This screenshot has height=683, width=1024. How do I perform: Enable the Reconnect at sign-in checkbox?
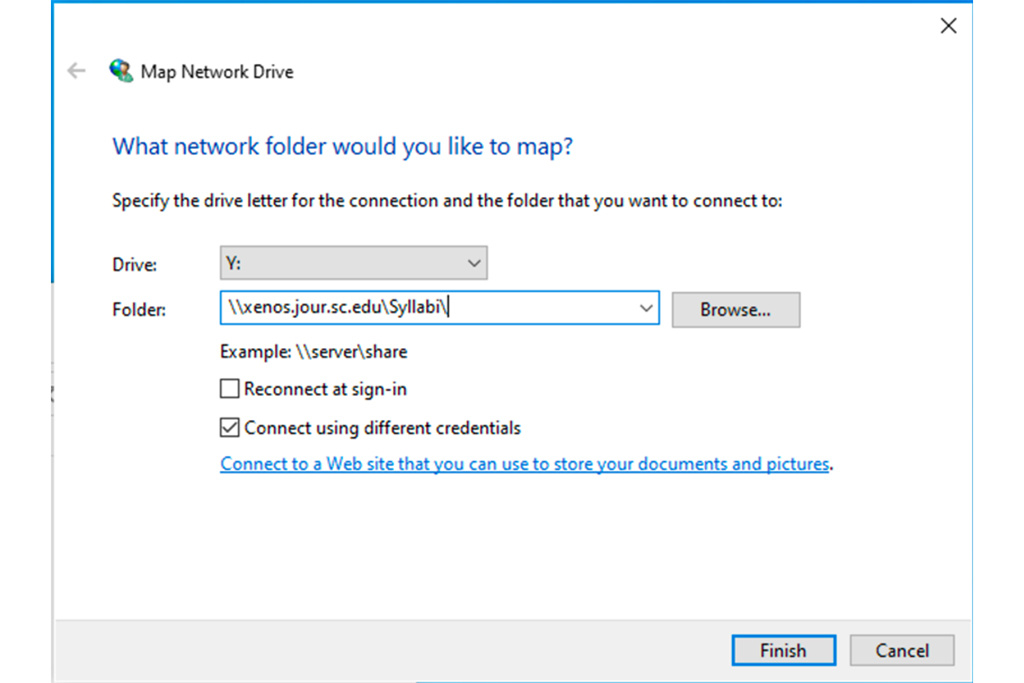point(230,389)
